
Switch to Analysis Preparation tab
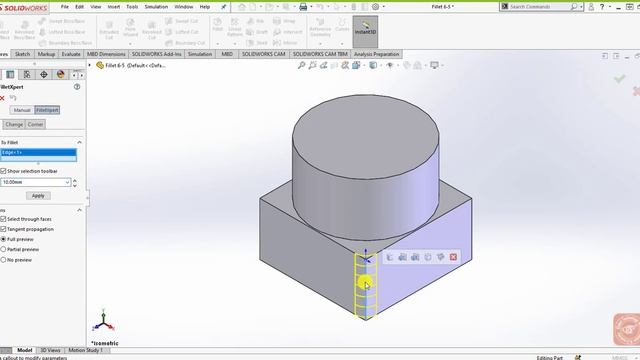pyautogui.click(x=376, y=54)
